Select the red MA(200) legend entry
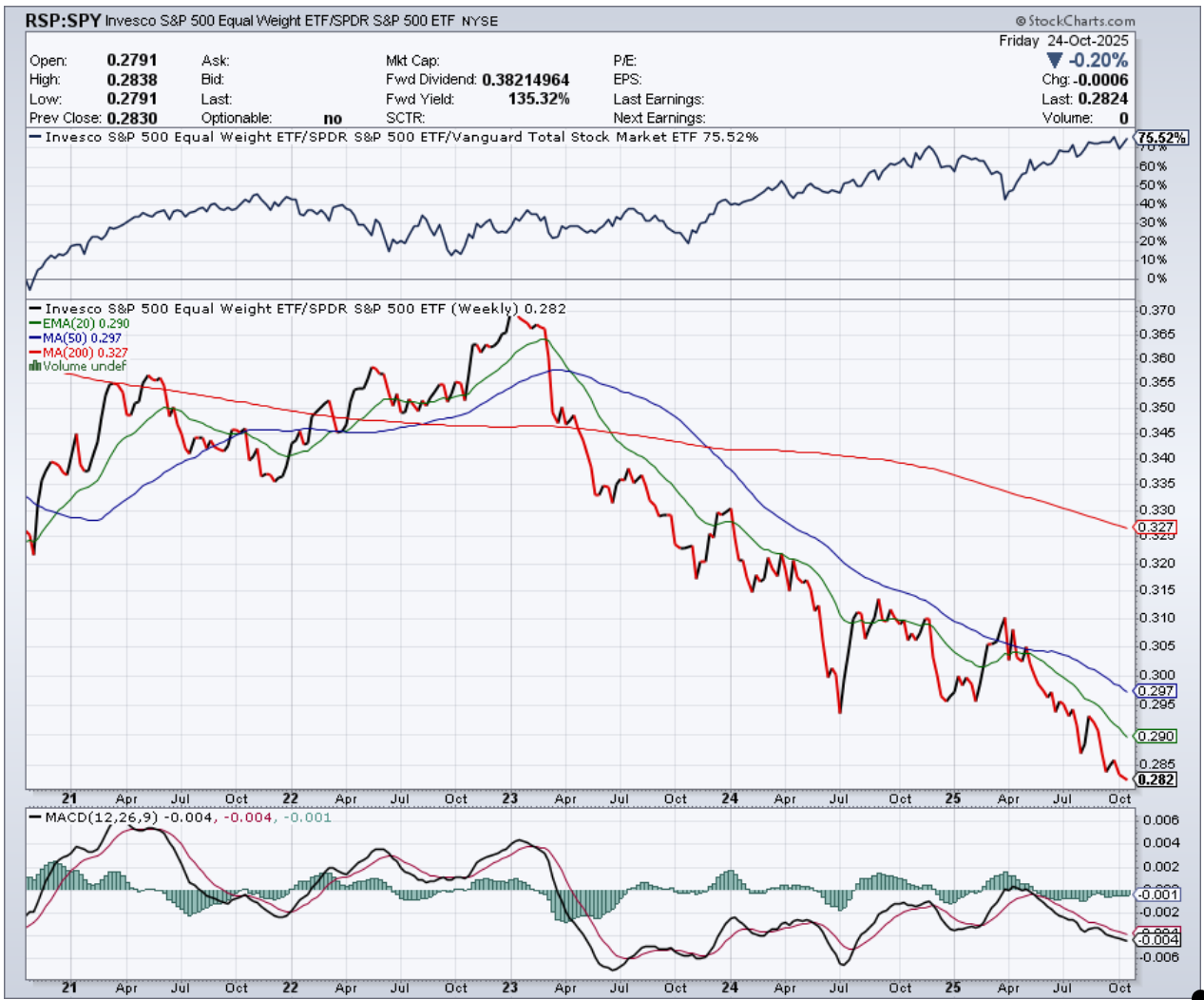 85,352
